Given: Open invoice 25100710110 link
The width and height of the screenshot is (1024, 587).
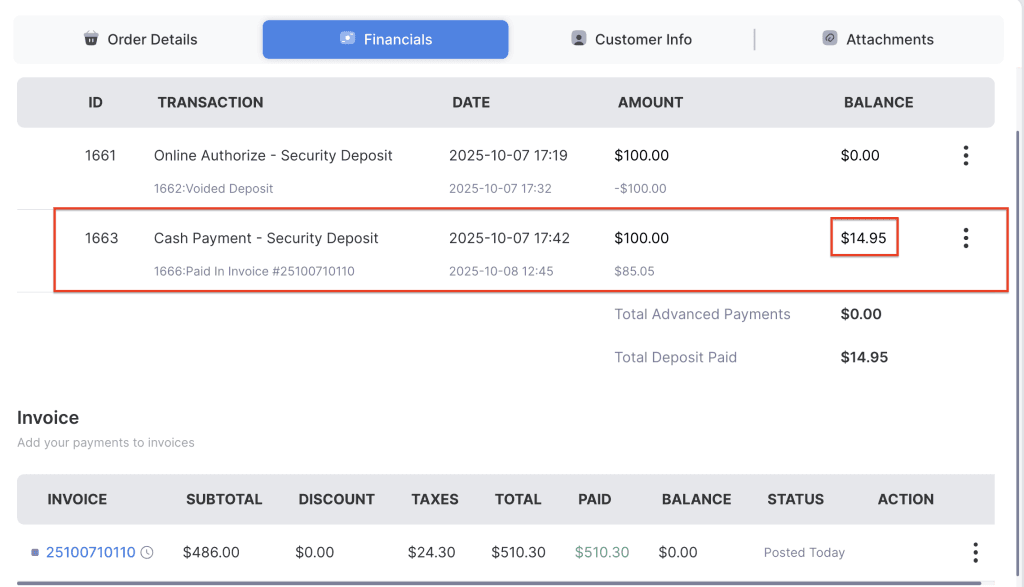Looking at the screenshot, I should [x=90, y=552].
